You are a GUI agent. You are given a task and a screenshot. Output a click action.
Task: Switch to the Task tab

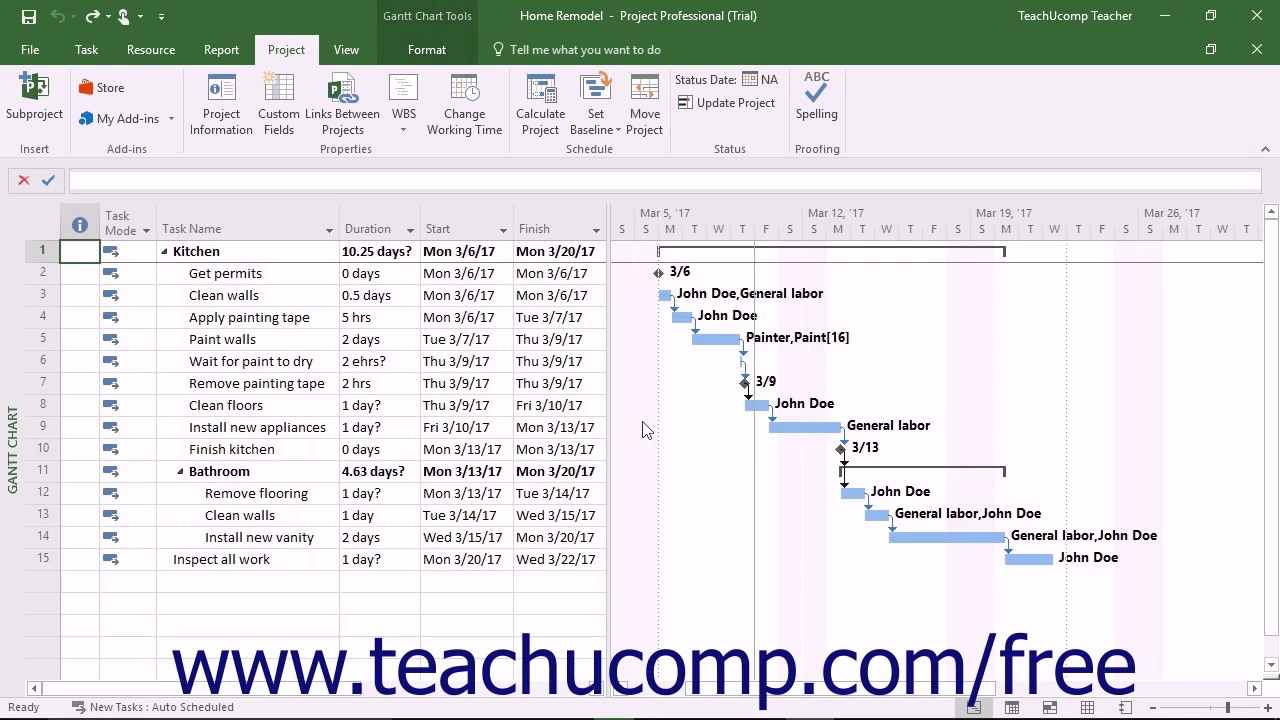86,50
